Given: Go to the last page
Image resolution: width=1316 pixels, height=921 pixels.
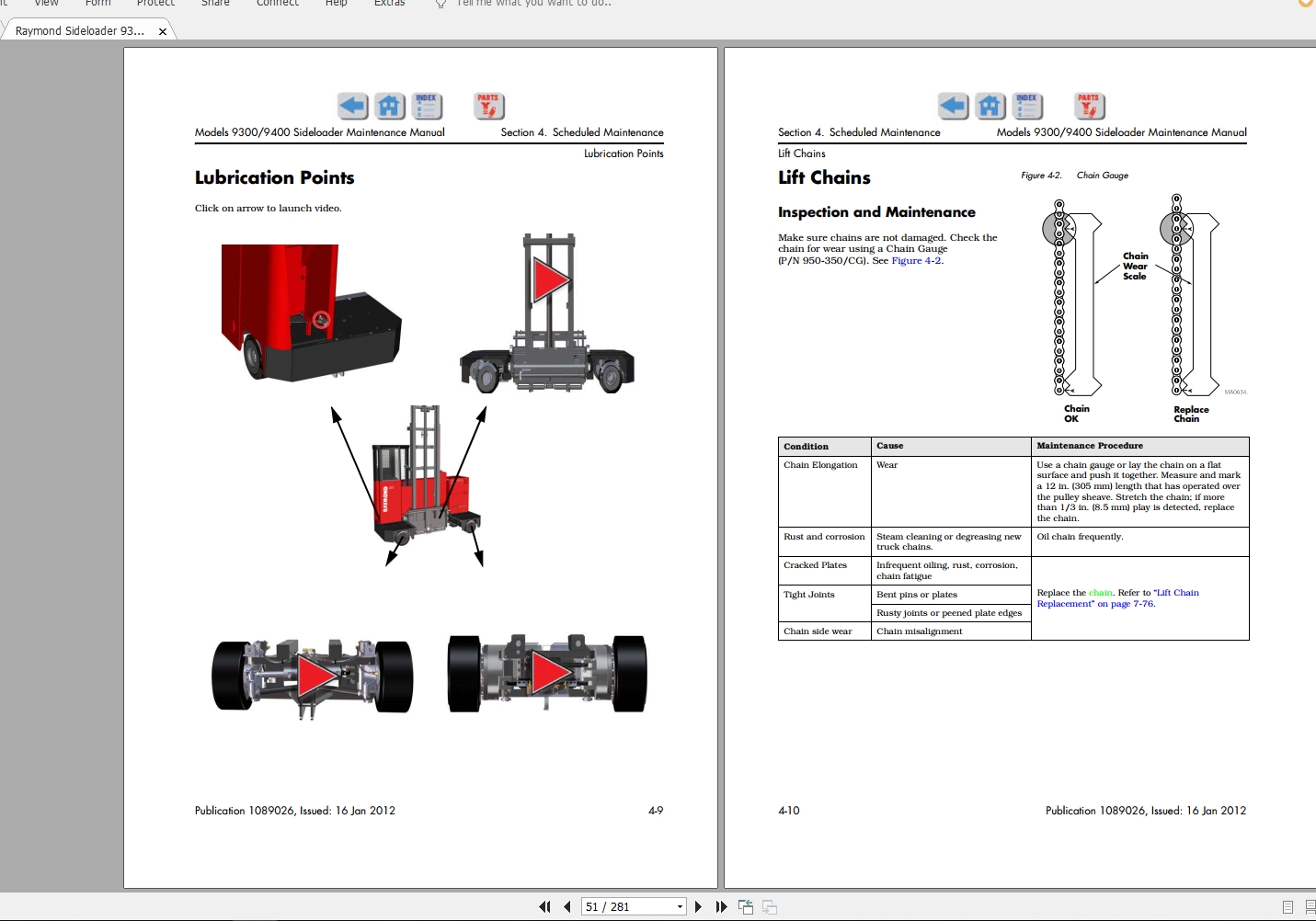Looking at the screenshot, I should (721, 907).
